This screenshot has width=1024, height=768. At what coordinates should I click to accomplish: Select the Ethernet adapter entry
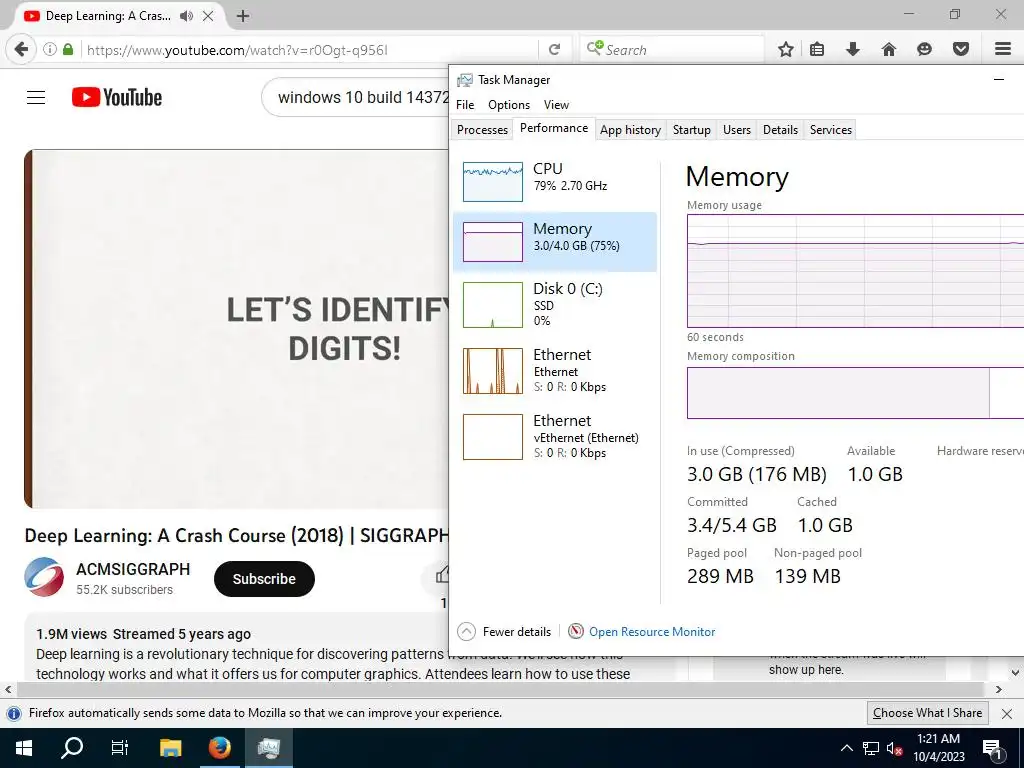554,370
